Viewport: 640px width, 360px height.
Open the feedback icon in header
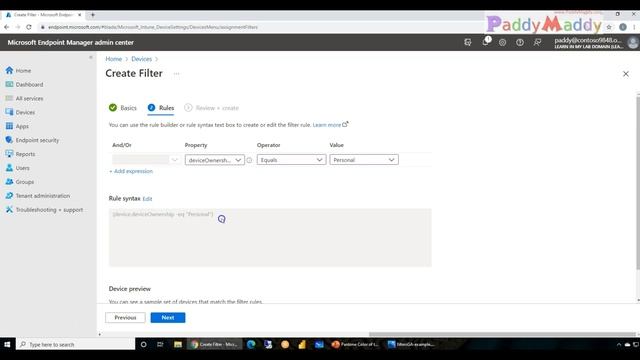click(537, 42)
